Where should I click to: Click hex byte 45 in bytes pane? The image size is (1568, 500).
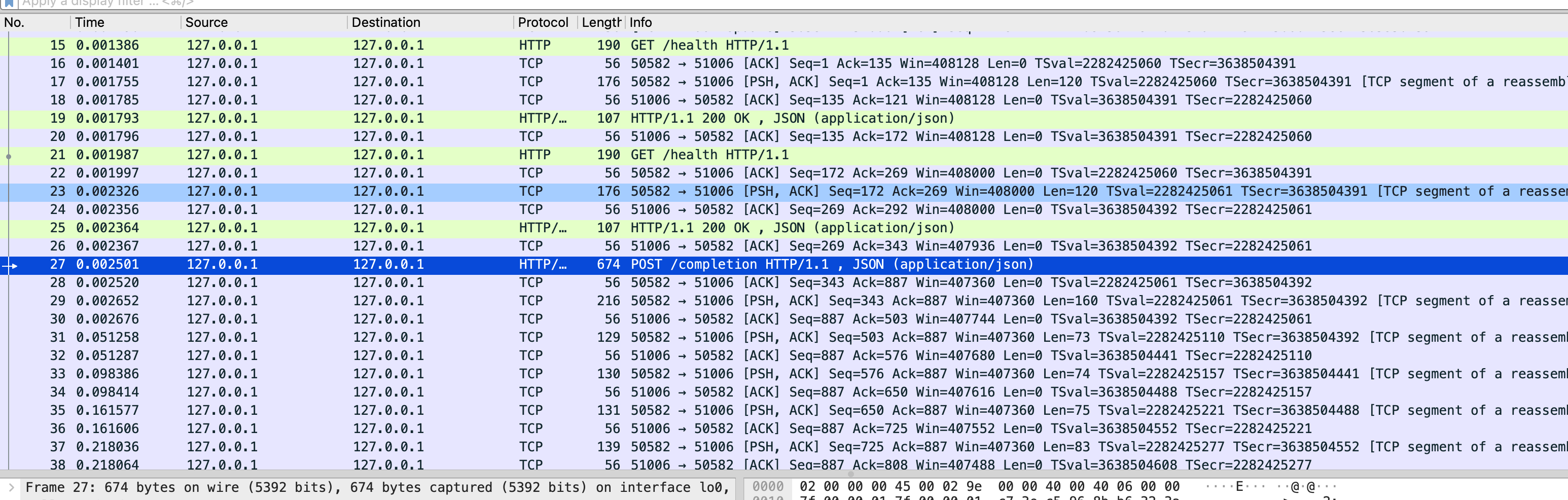[903, 487]
